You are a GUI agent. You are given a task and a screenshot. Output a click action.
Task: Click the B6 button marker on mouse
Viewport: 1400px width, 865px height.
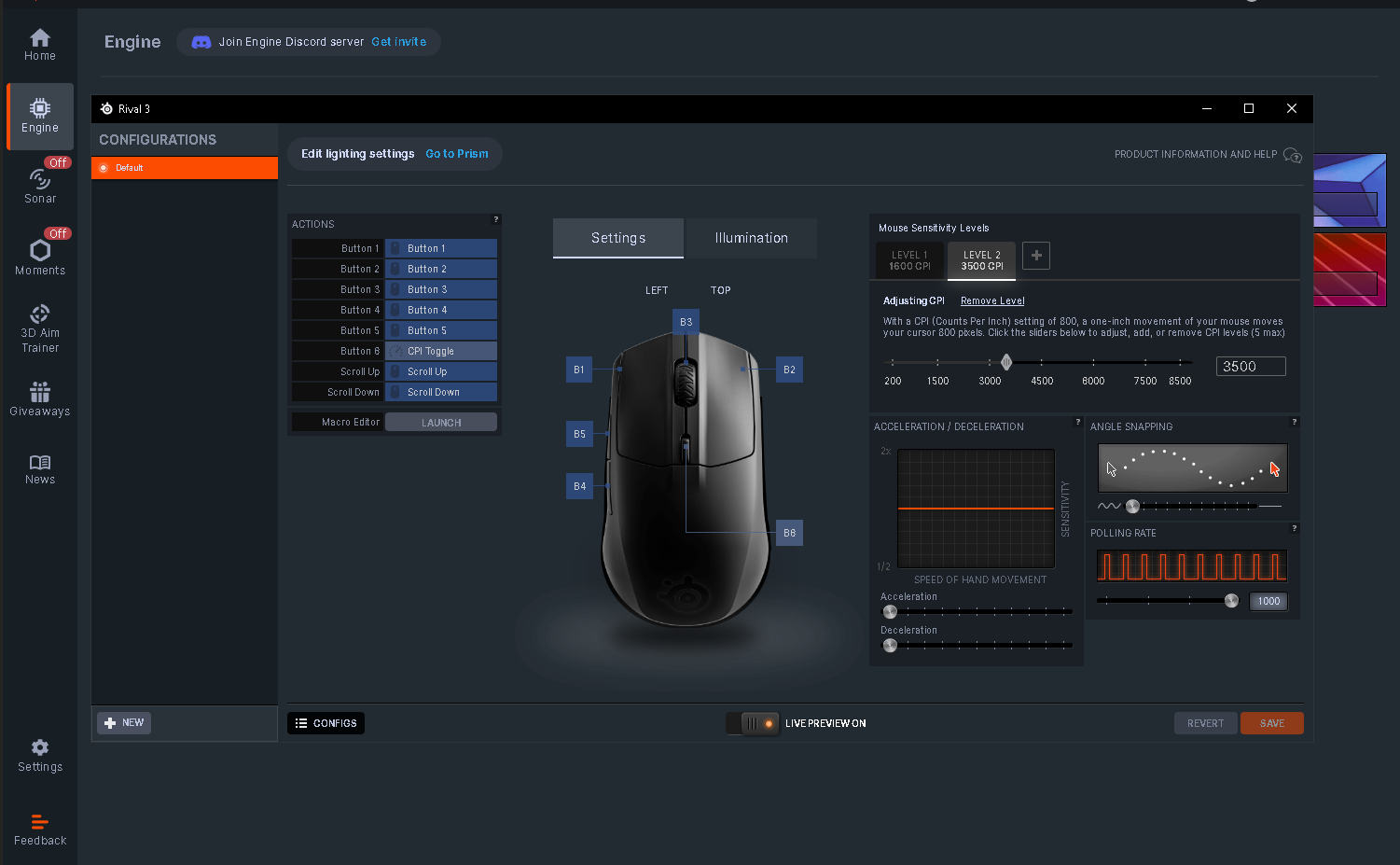pos(789,533)
